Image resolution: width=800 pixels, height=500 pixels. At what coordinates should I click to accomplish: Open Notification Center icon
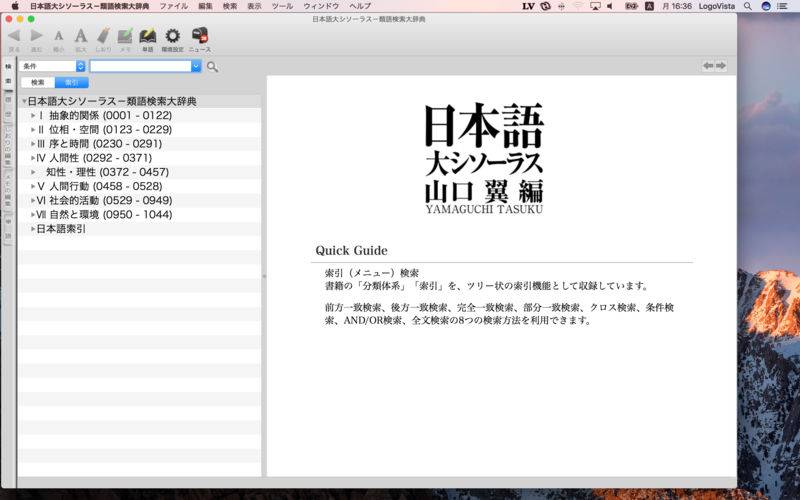(783, 6)
